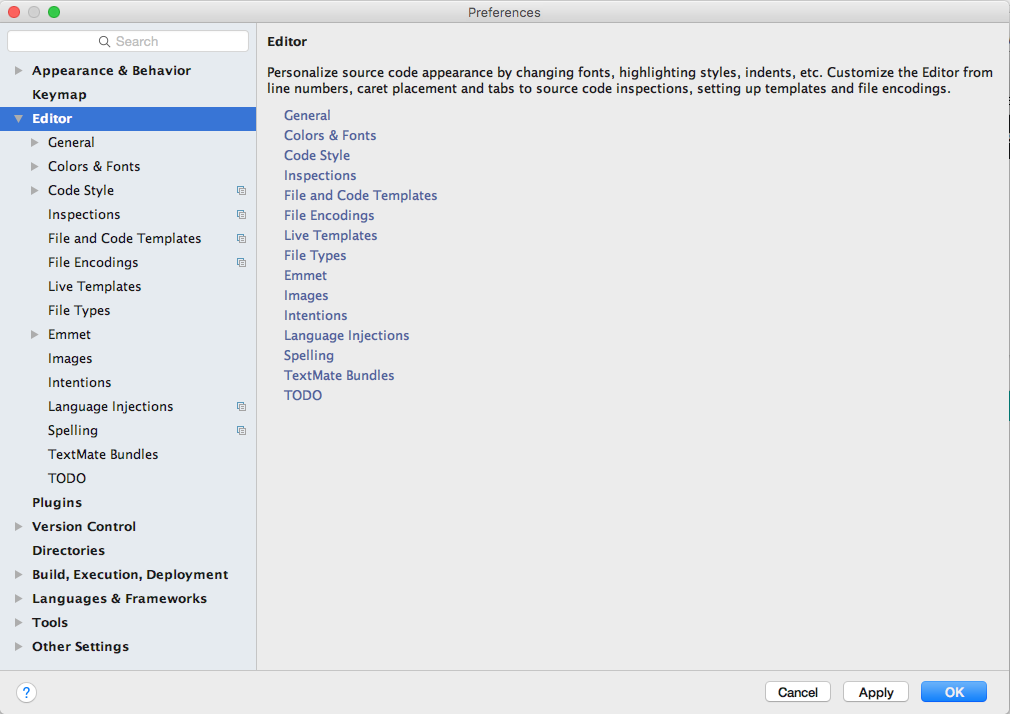The width and height of the screenshot is (1010, 714).
Task: Collapse the Editor tree node
Action: point(18,118)
